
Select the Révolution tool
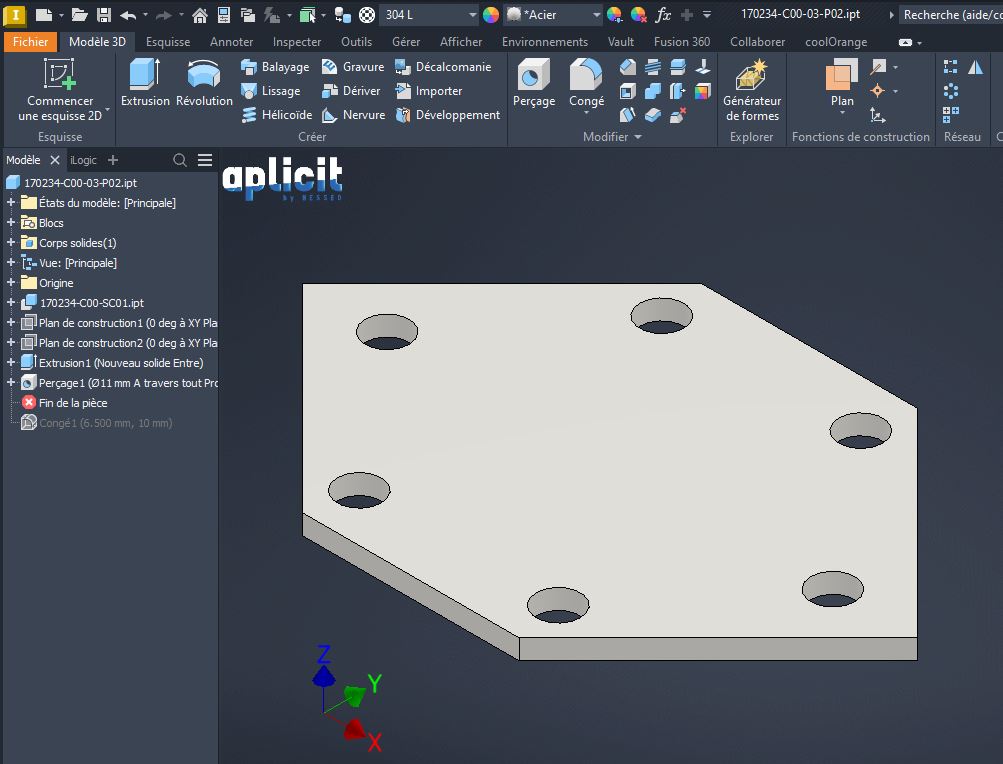[x=204, y=82]
